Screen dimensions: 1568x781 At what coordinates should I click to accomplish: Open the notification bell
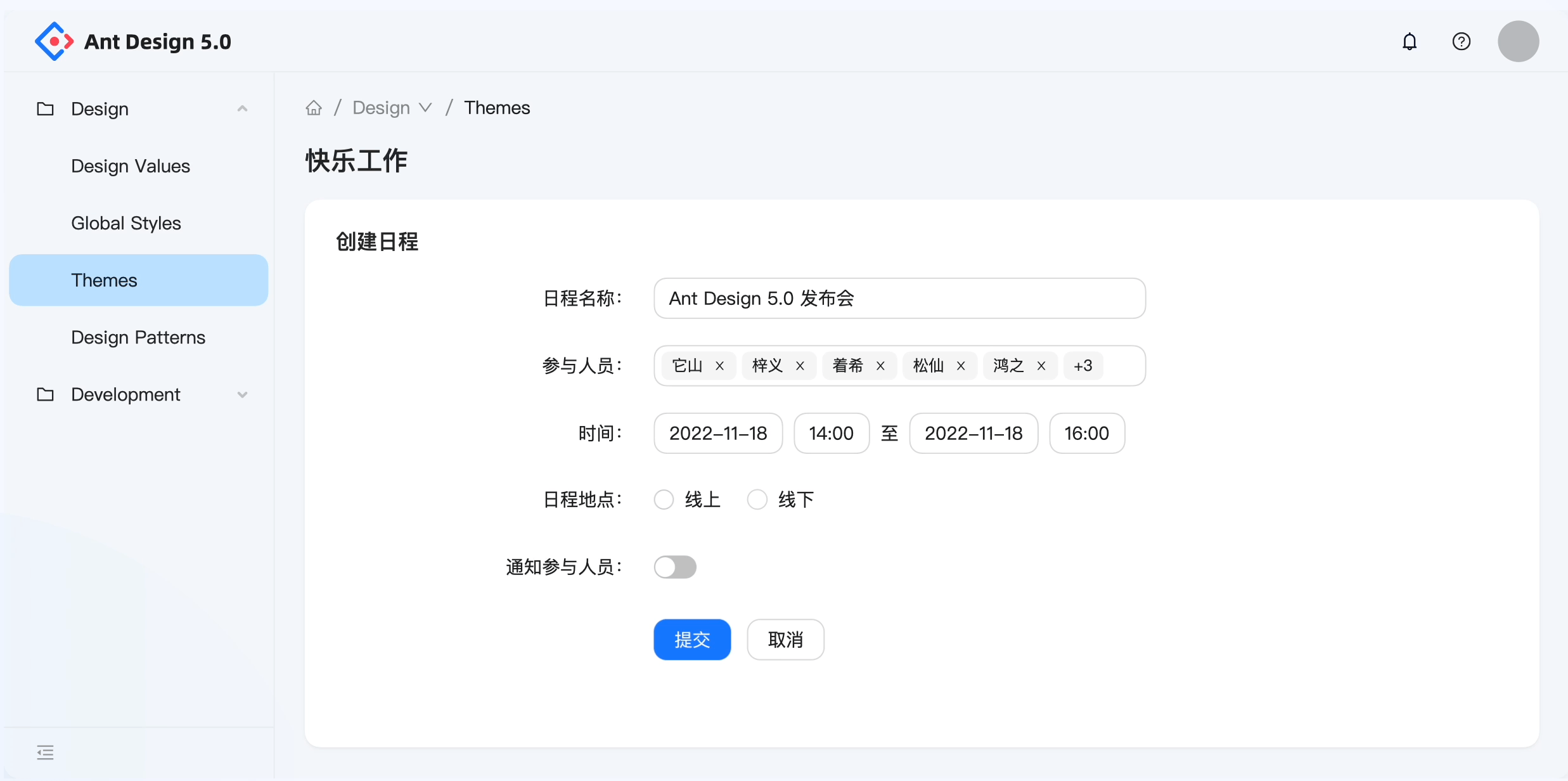click(x=1410, y=41)
